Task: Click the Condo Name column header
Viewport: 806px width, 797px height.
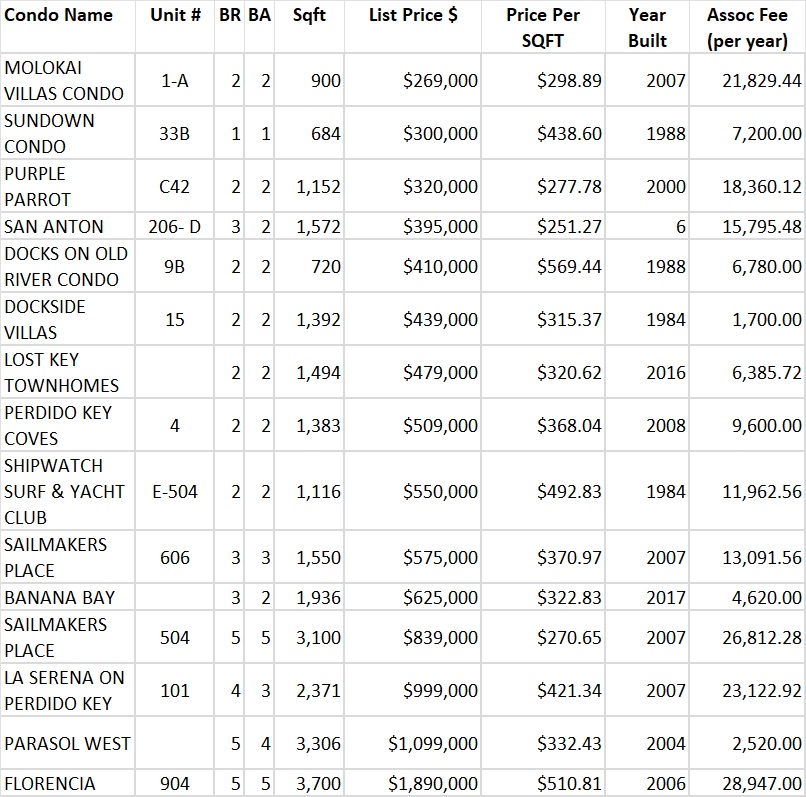Action: 58,16
